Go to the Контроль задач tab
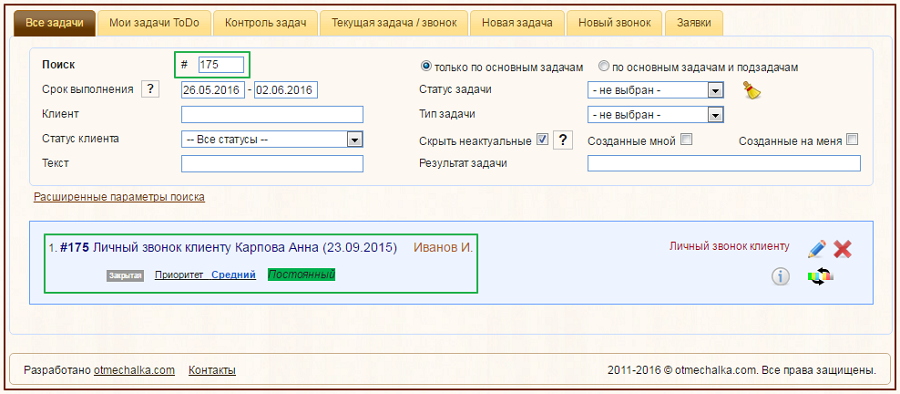 click(x=265, y=23)
